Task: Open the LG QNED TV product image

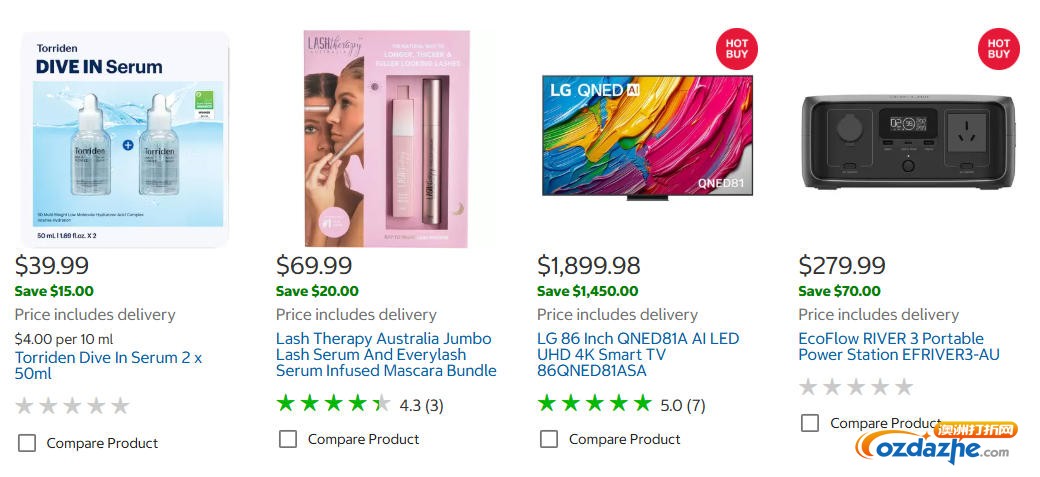Action: (647, 136)
